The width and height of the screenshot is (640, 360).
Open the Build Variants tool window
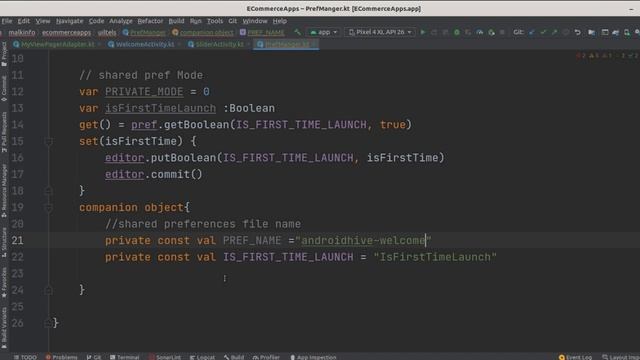pos(4,328)
